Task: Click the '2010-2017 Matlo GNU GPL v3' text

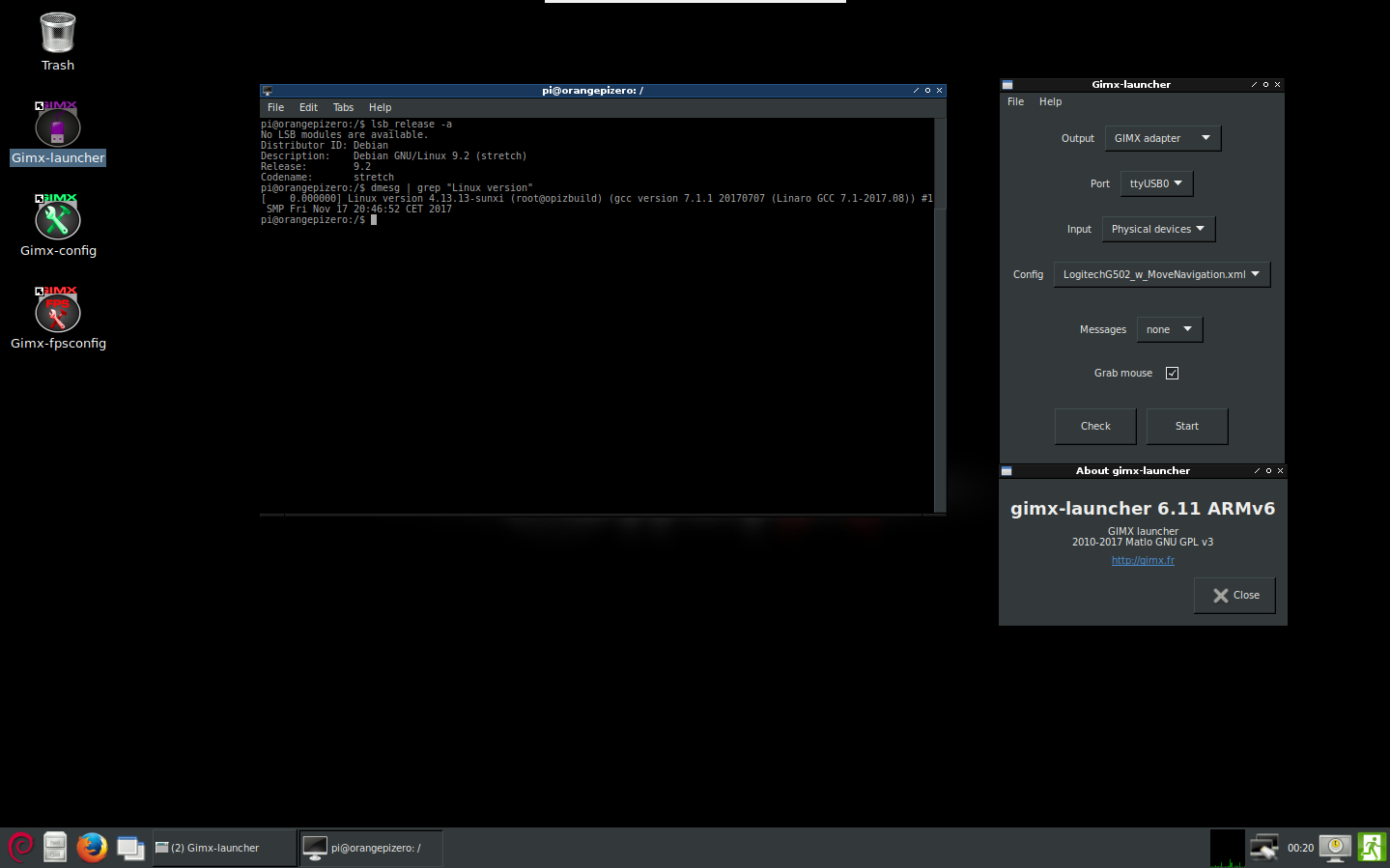Action: pos(1143,542)
